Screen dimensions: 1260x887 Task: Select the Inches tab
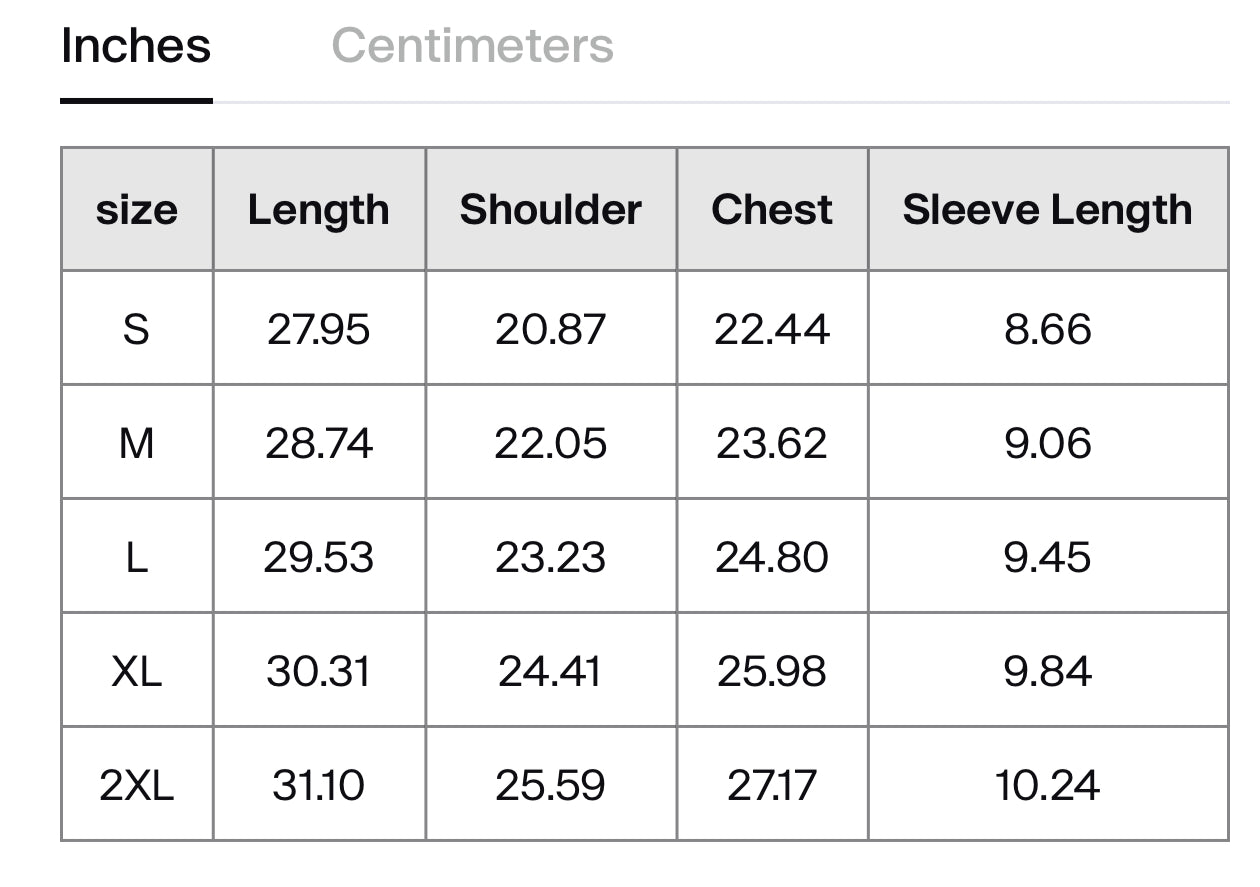pyautogui.click(x=136, y=46)
